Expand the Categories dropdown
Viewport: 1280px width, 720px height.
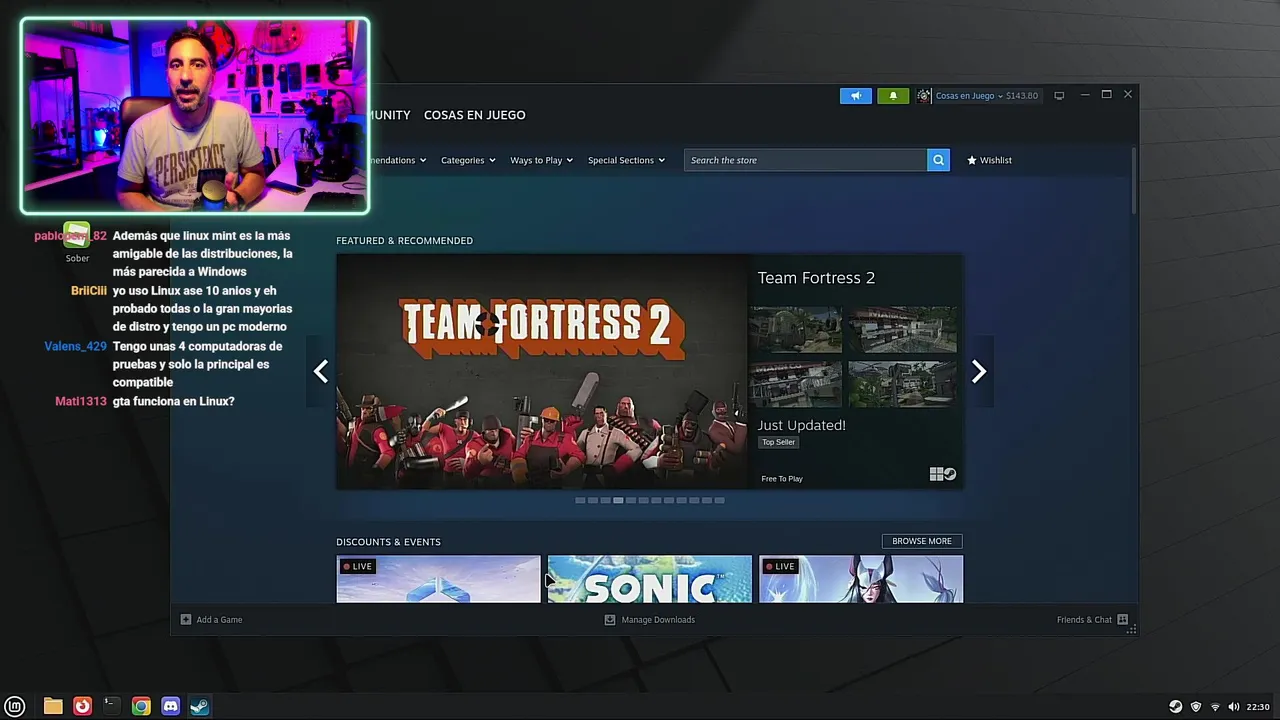(x=468, y=160)
